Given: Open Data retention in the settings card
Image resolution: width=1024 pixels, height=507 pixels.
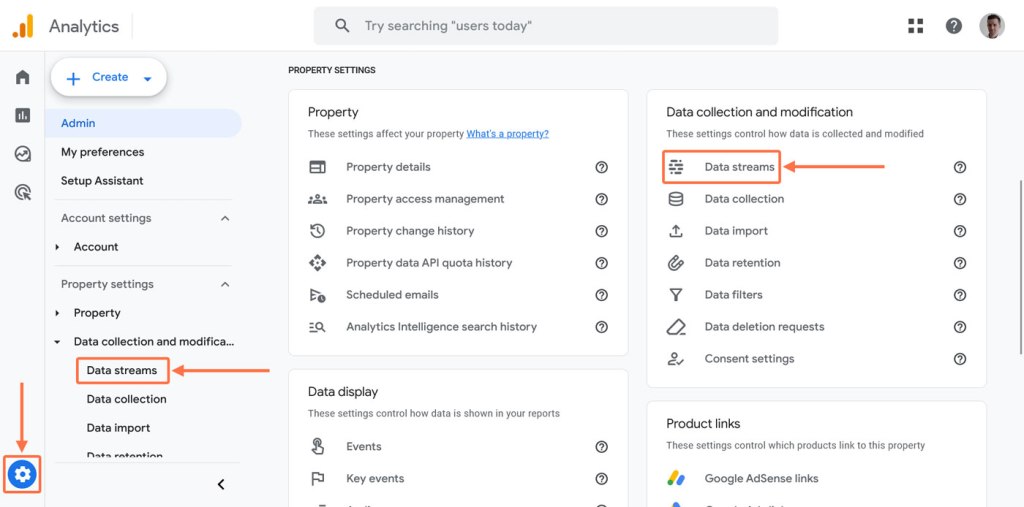Looking at the screenshot, I should click(743, 263).
